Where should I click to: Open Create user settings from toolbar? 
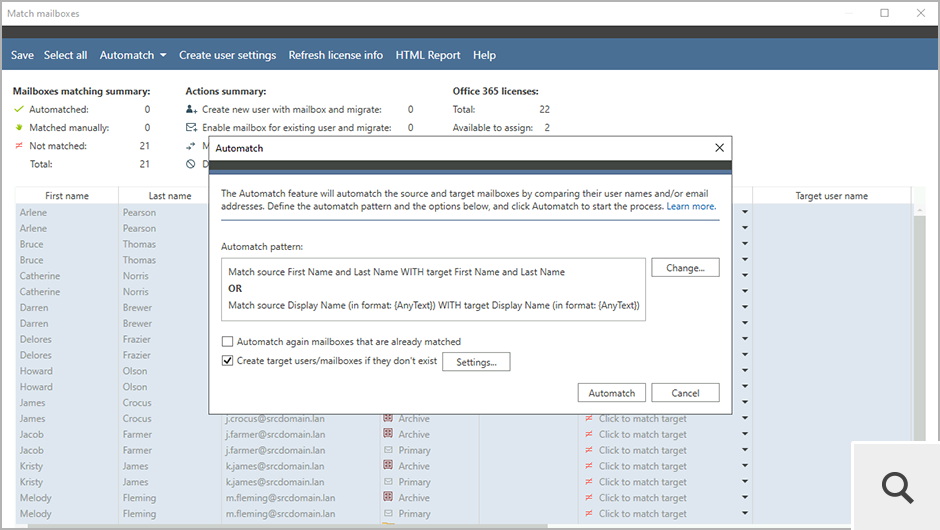coord(227,55)
